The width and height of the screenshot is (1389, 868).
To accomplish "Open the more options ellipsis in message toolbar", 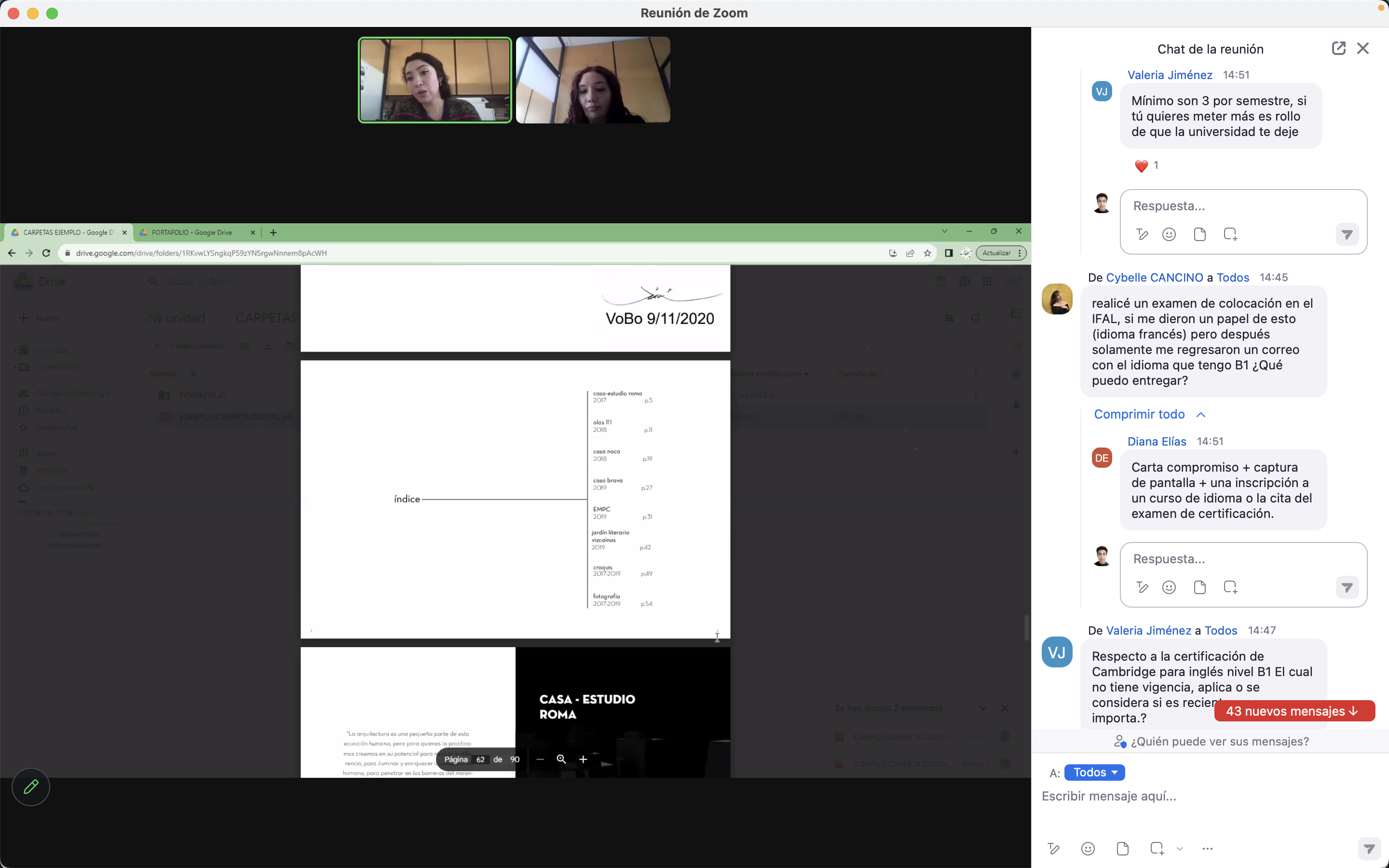I will pyautogui.click(x=1207, y=849).
